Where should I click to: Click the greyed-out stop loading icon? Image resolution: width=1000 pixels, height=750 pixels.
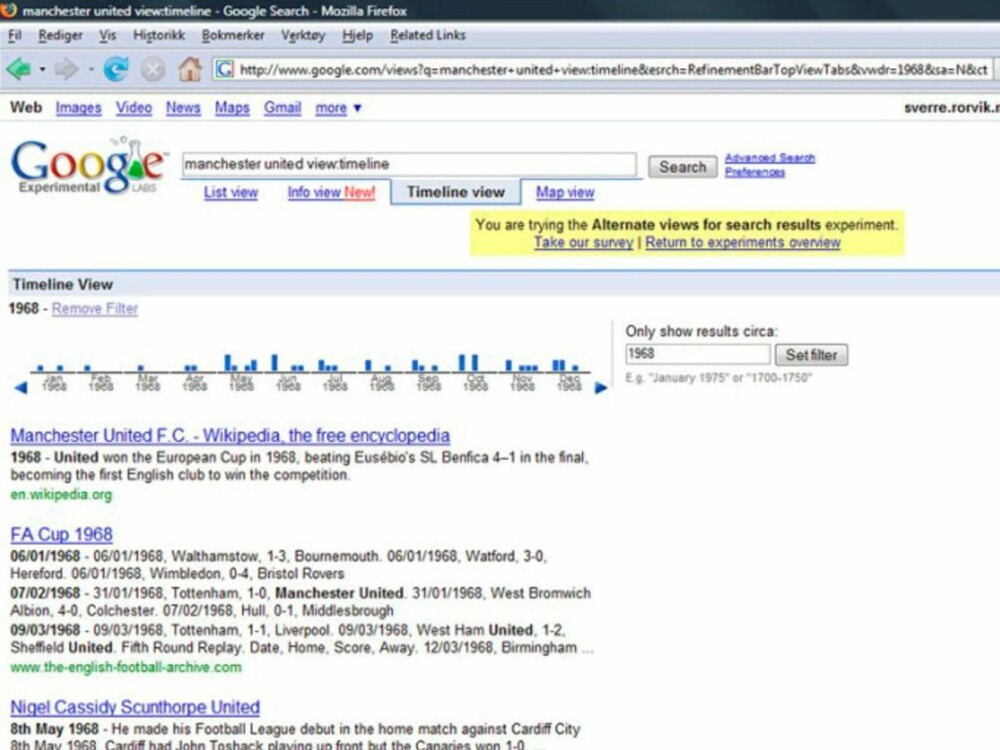(153, 69)
